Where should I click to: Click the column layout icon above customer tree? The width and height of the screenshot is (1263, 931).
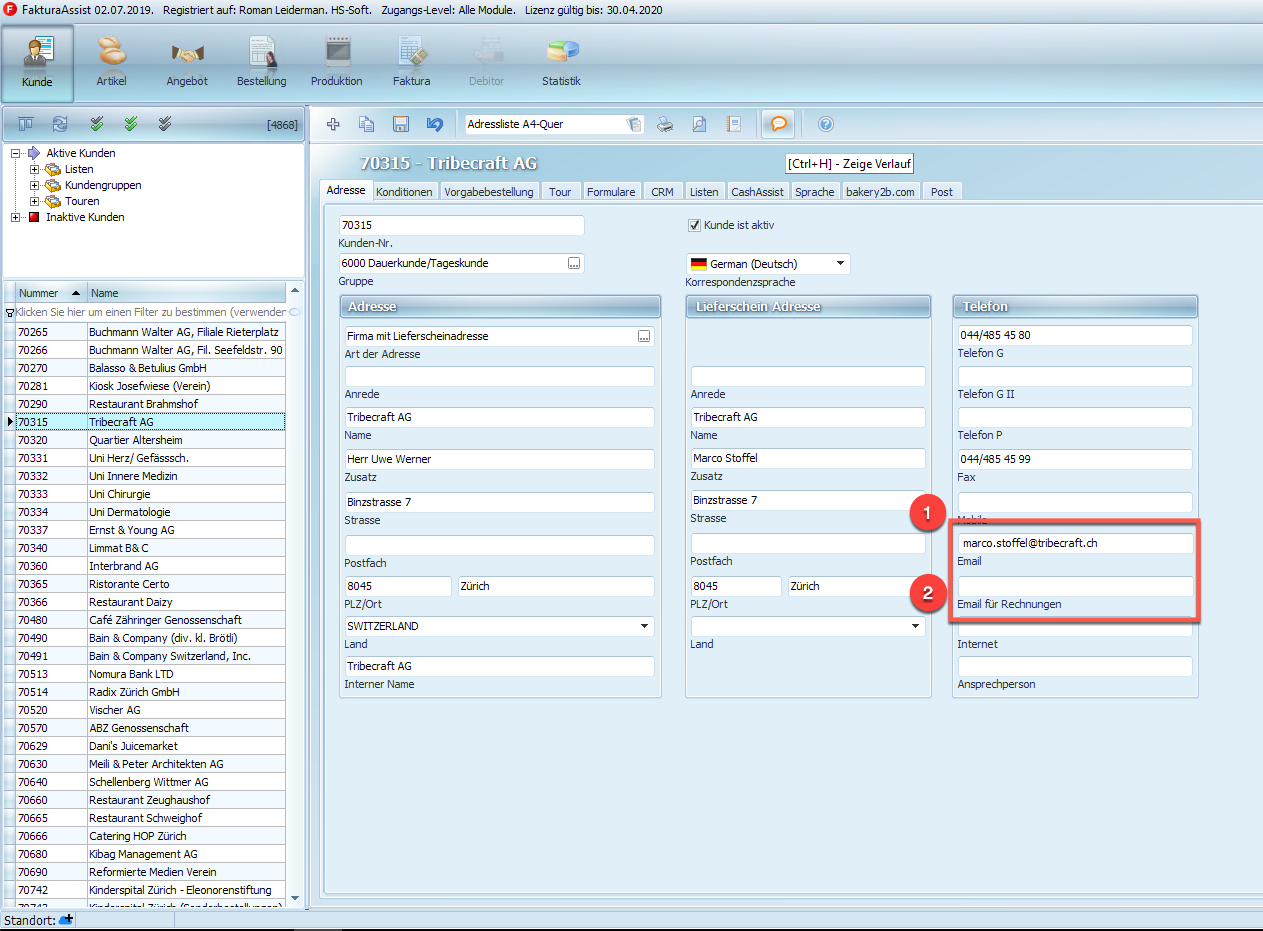point(26,124)
